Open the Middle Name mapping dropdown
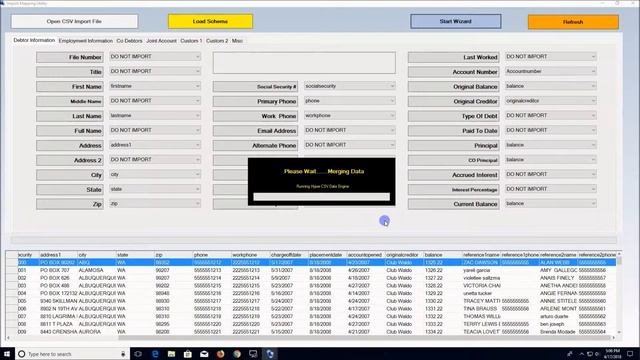Image resolution: width=640 pixels, height=360 pixels. [x=155, y=101]
